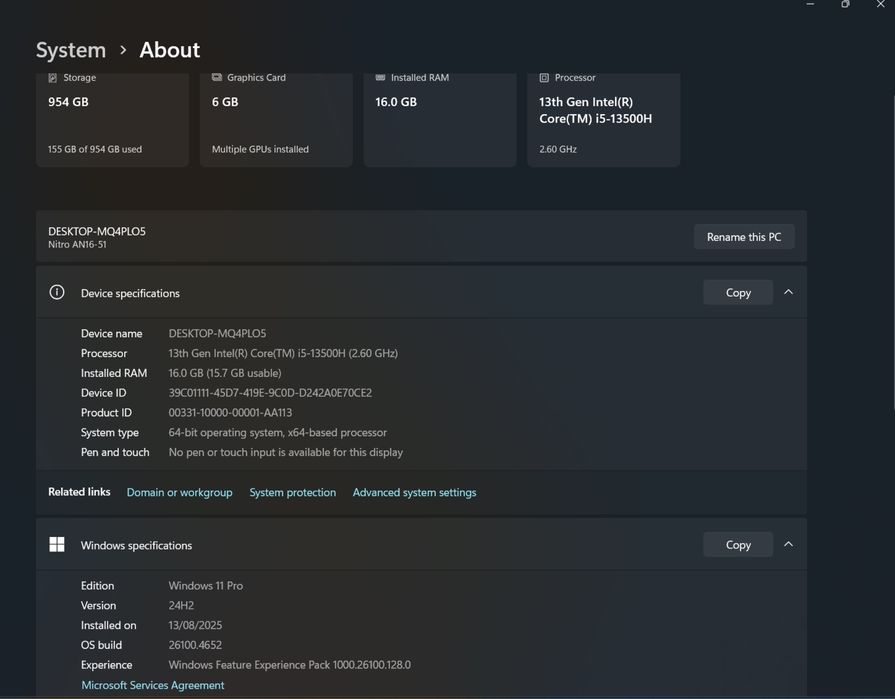Open the Processor i5-13500H card
Viewport: 895px width, 699px height.
pos(603,119)
